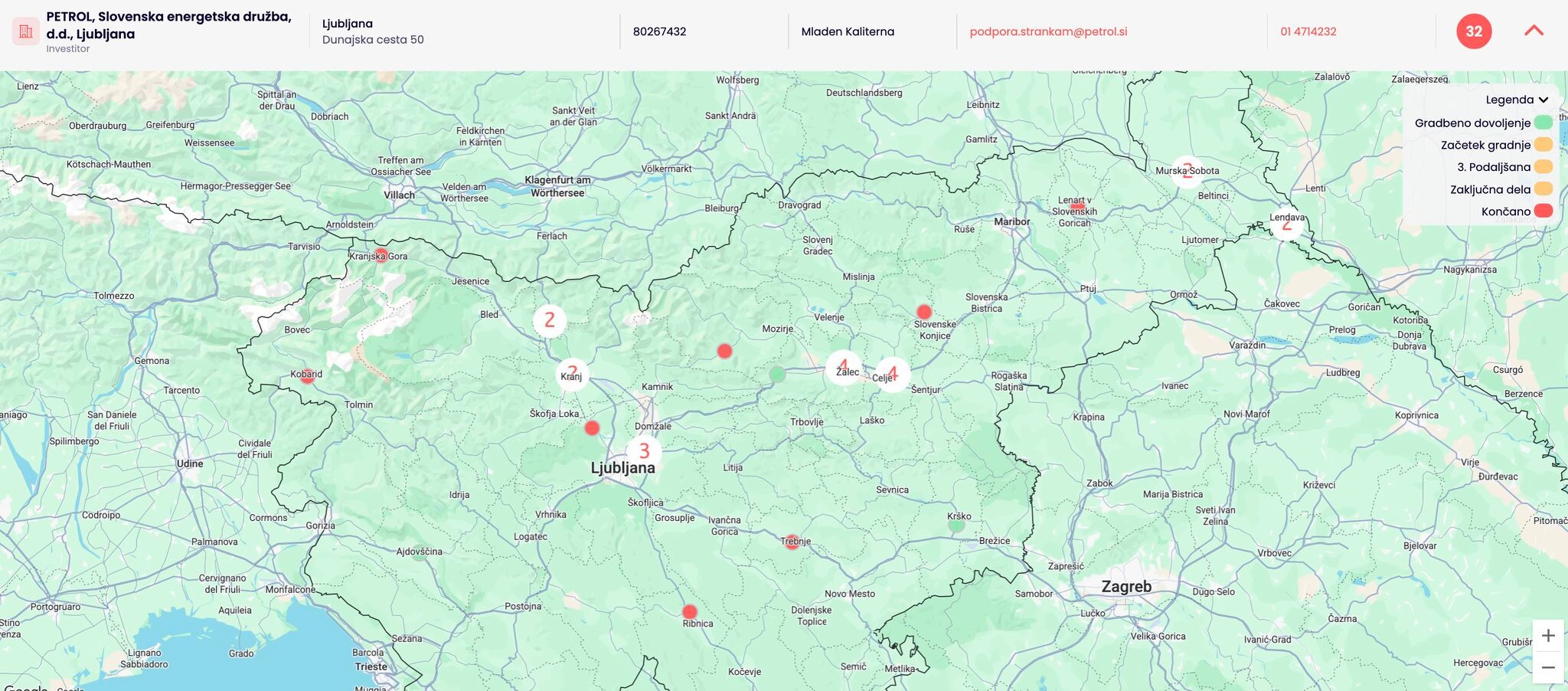Click the orange Zaključna dela swatch

coord(1543,189)
